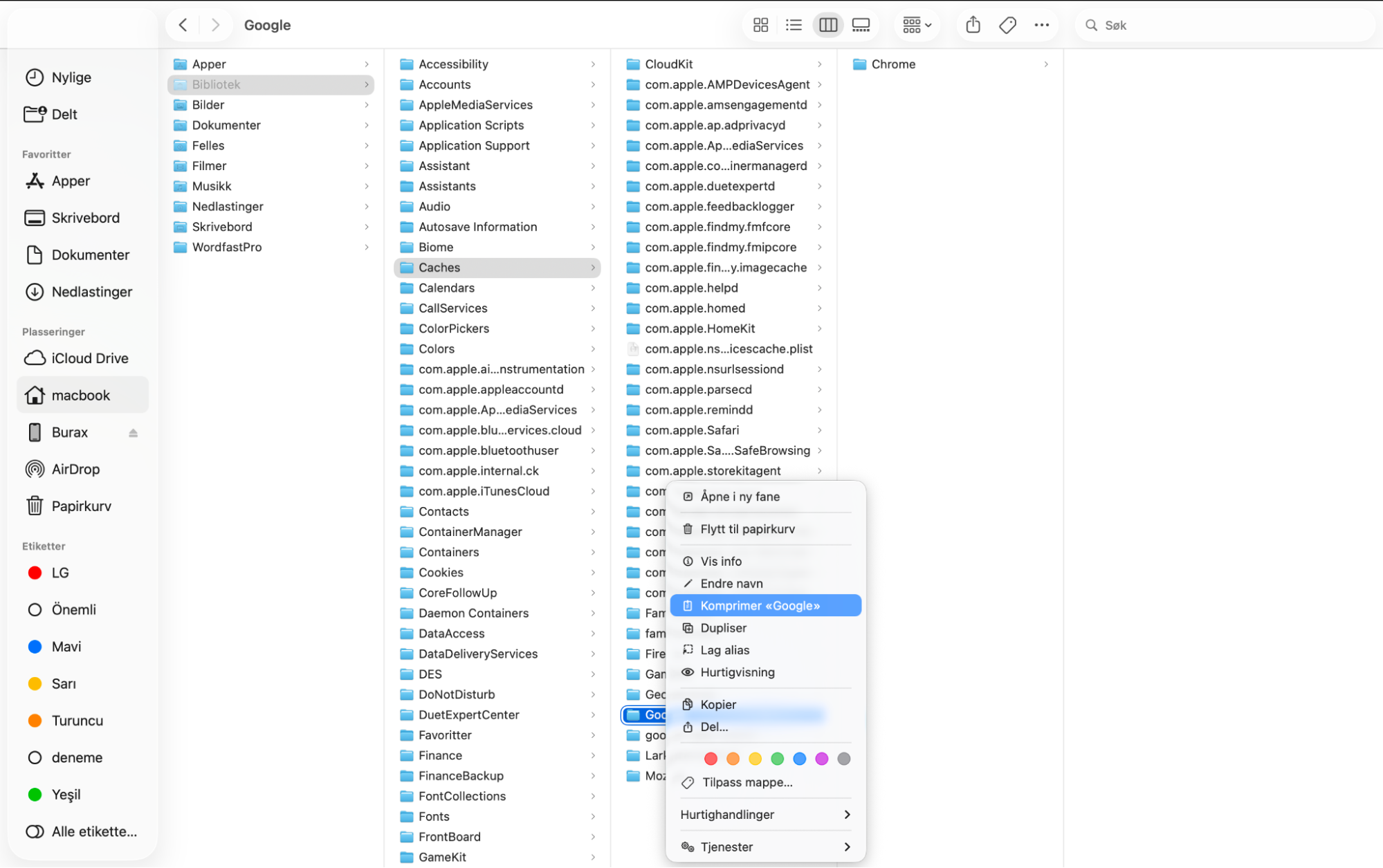Open the group-by options dropdown
Viewport: 1383px width, 868px height.
coord(917,25)
